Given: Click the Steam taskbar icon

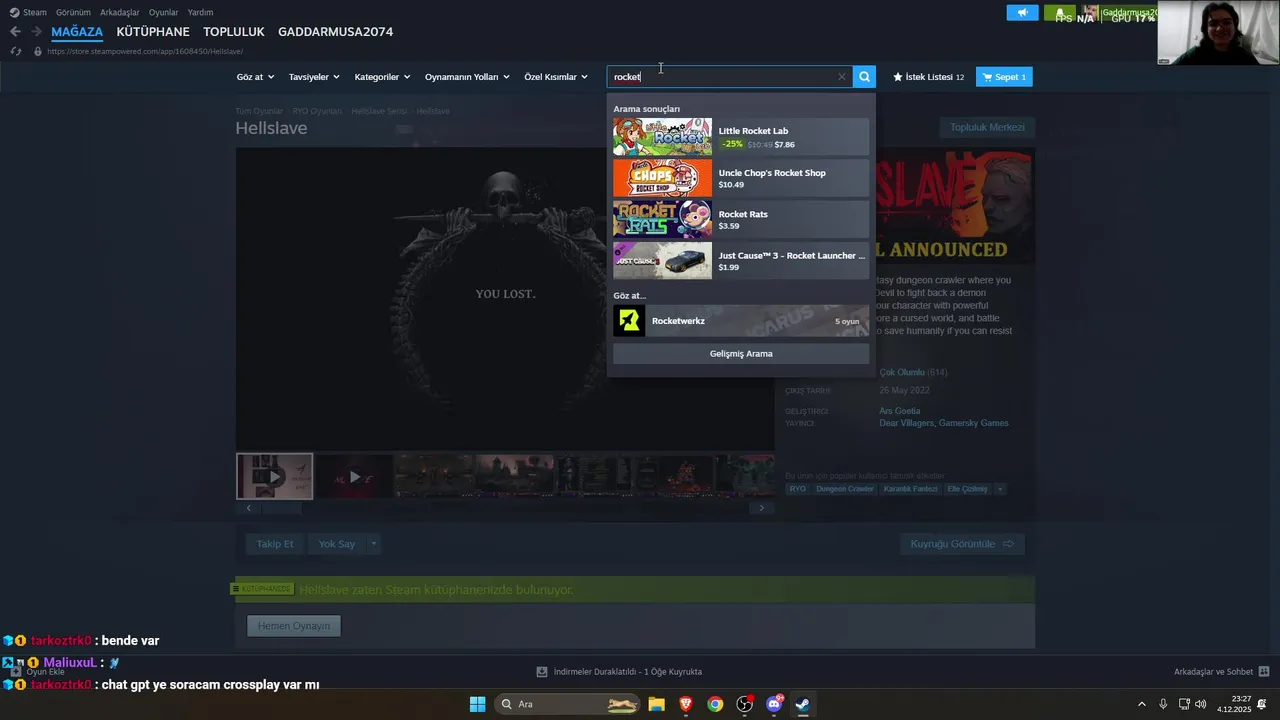Looking at the screenshot, I should point(803,704).
